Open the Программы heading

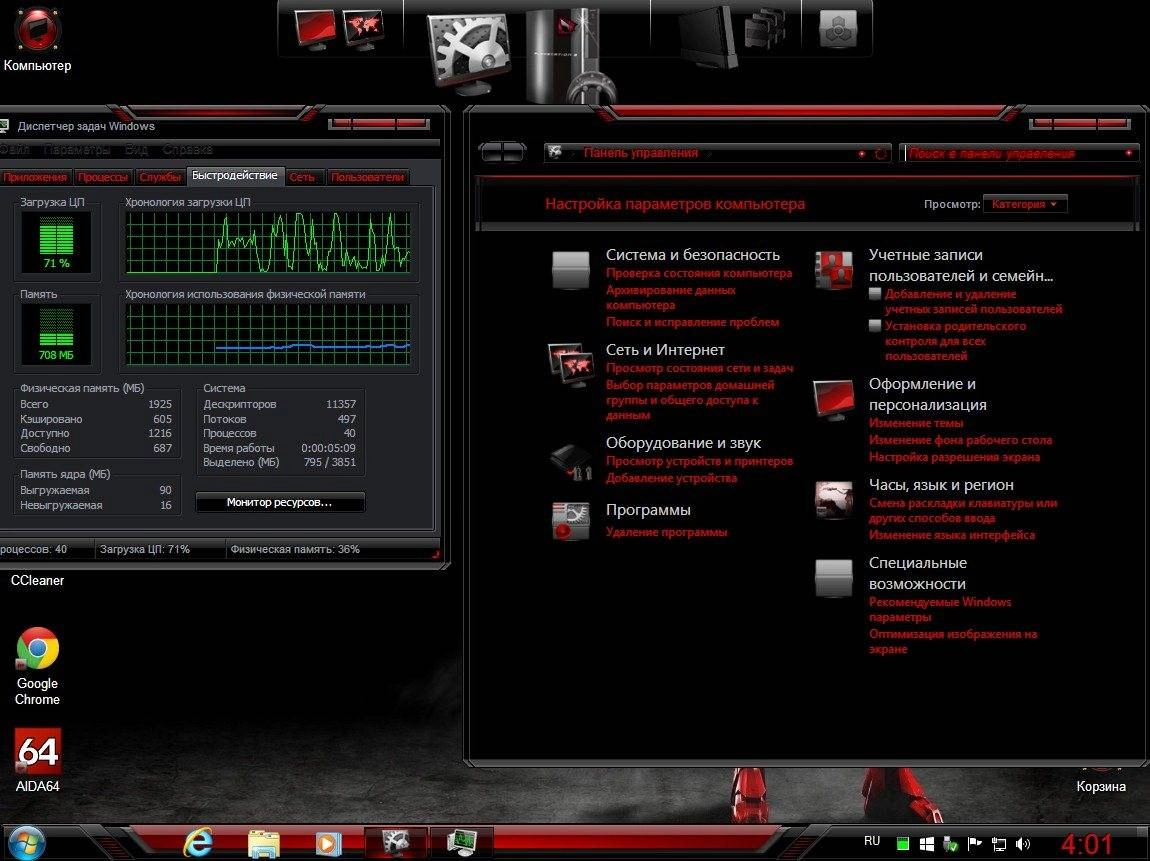(648, 510)
